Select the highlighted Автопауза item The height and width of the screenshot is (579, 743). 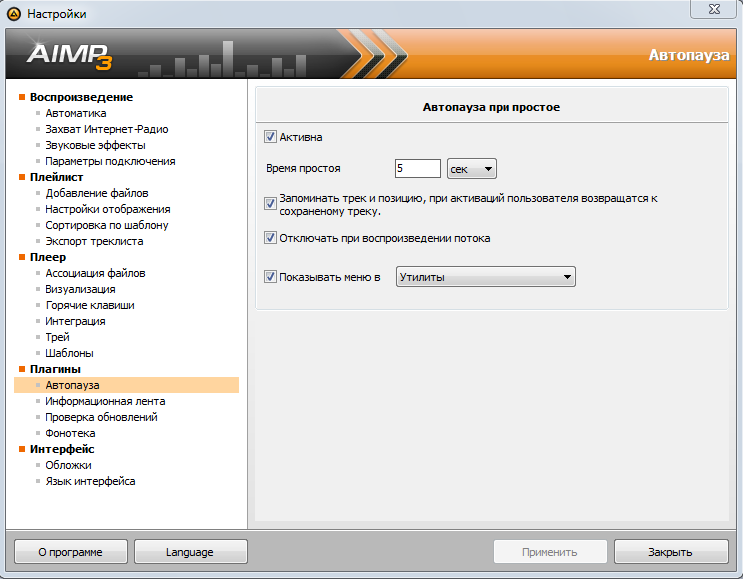(x=127, y=385)
